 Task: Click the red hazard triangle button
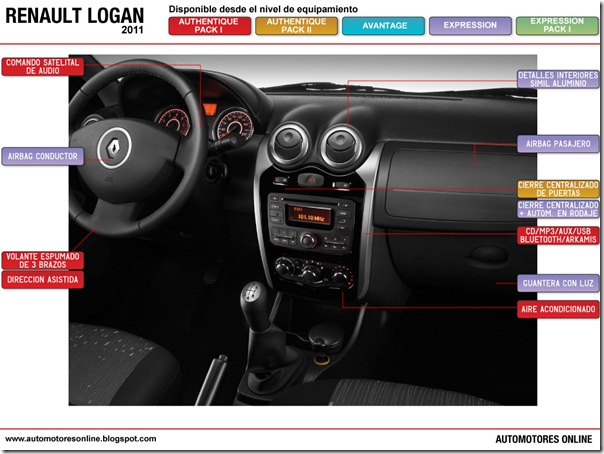[310, 180]
